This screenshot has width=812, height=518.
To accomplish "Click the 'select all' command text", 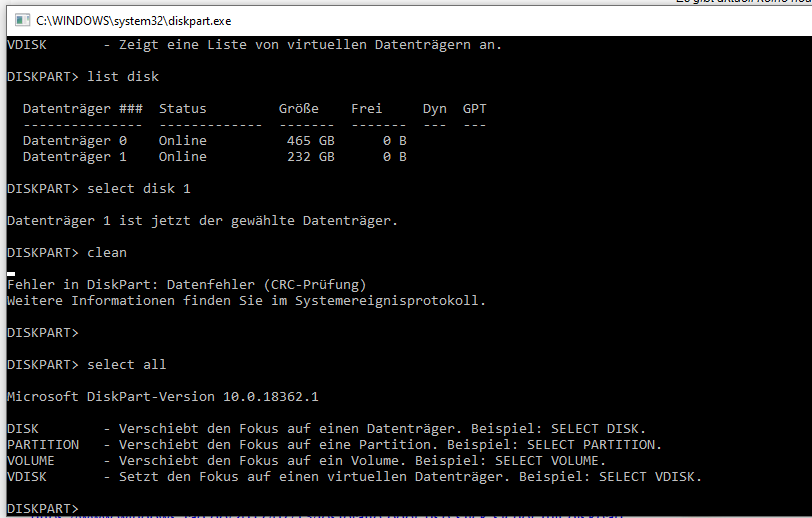I will 127,364.
